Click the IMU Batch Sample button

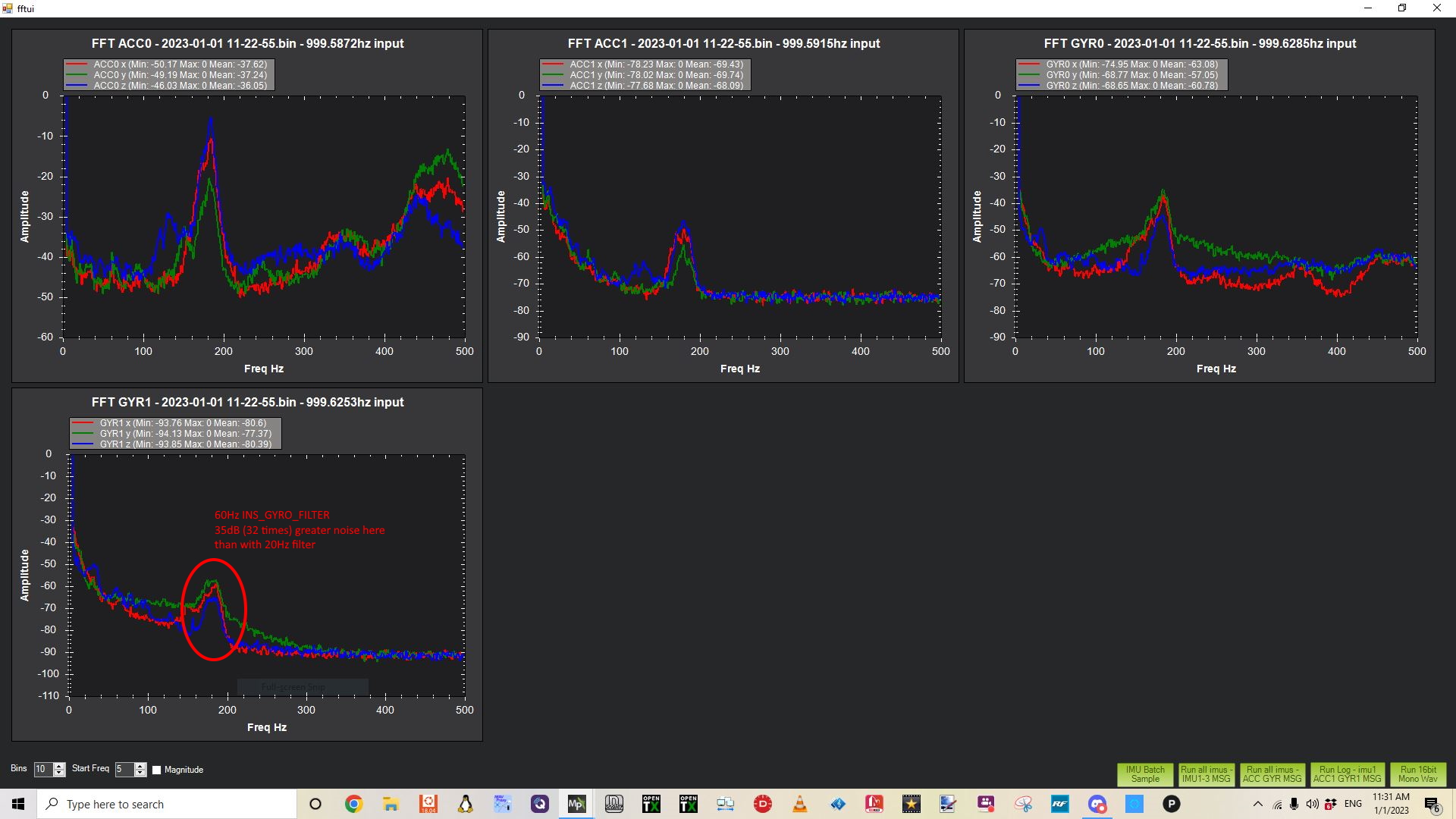point(1144,773)
